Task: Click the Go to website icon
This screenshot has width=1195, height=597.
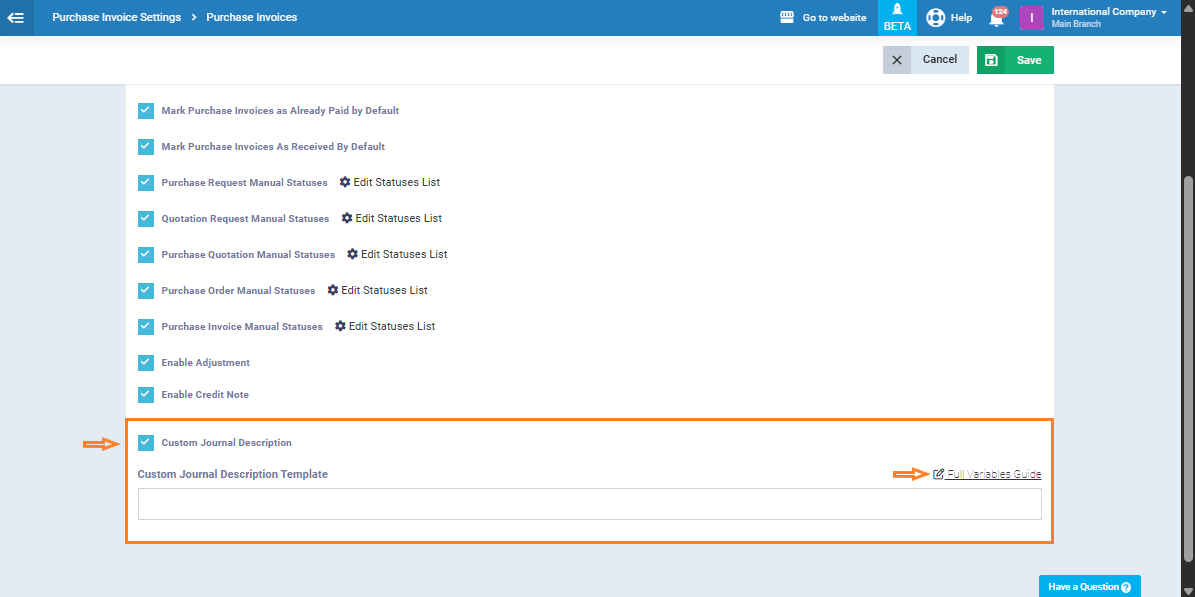Action: point(786,17)
